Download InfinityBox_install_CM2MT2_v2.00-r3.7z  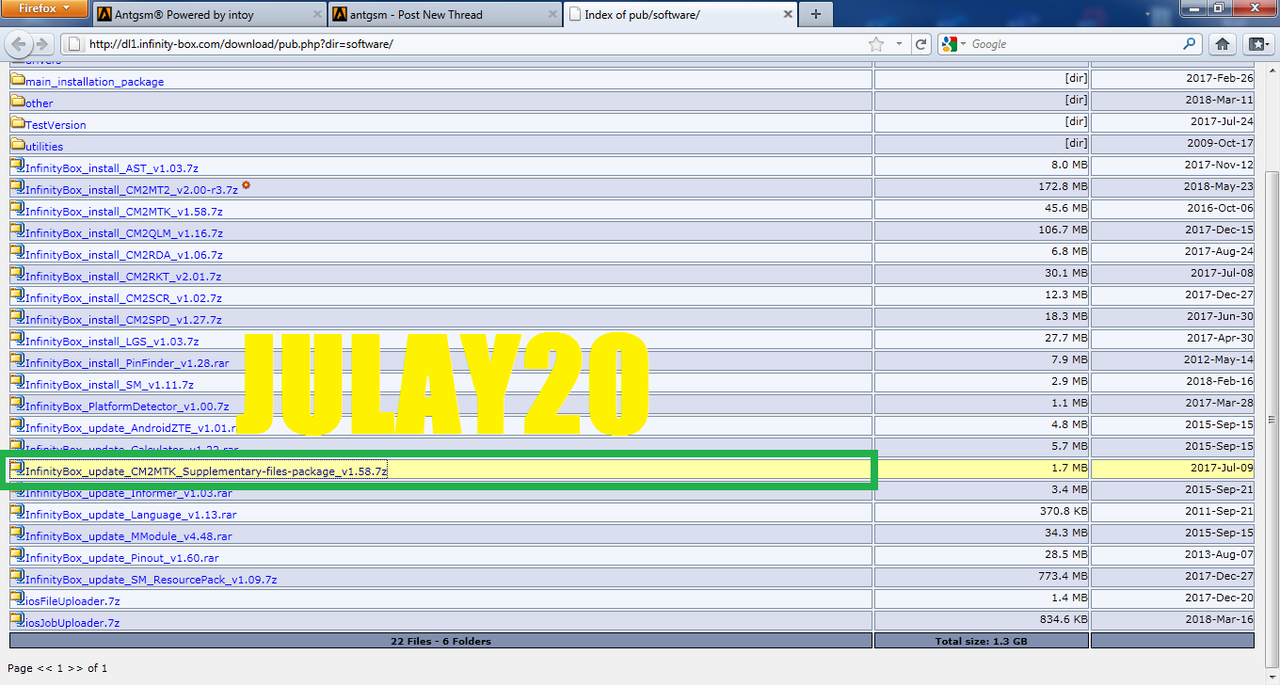point(131,190)
